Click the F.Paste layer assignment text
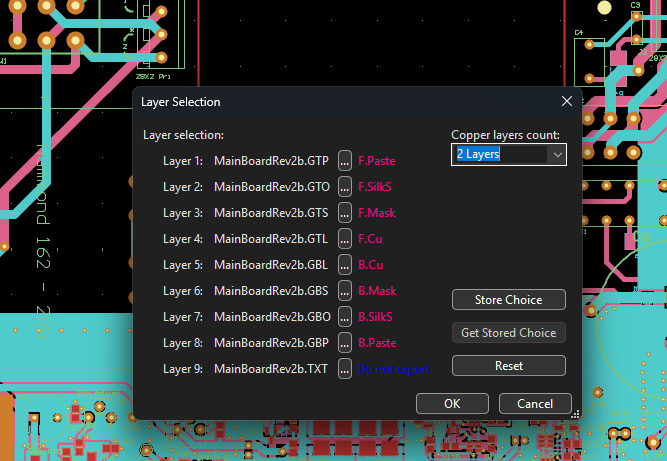This screenshot has height=461, width=667. 376,161
